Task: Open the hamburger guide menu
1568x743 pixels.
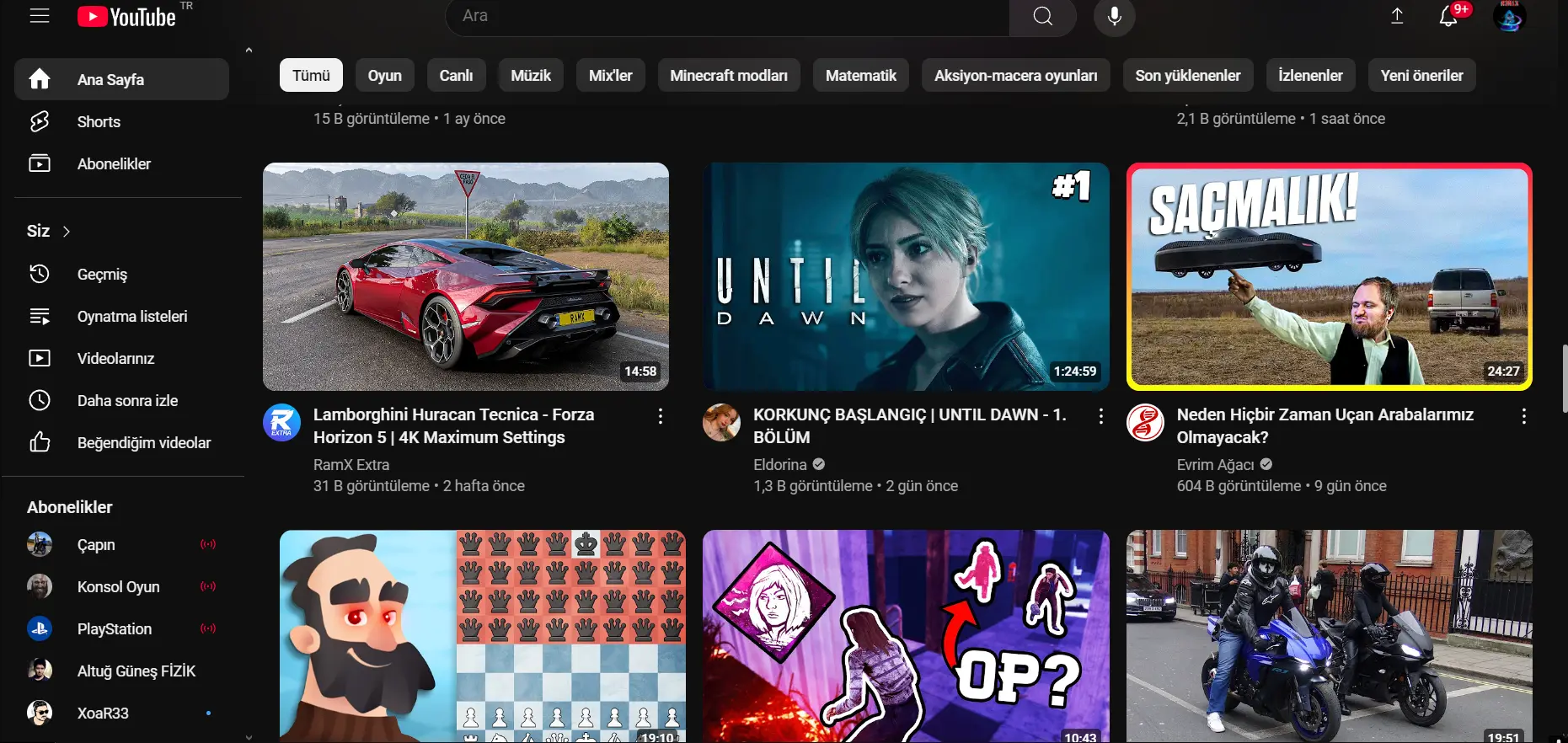Action: coord(40,16)
